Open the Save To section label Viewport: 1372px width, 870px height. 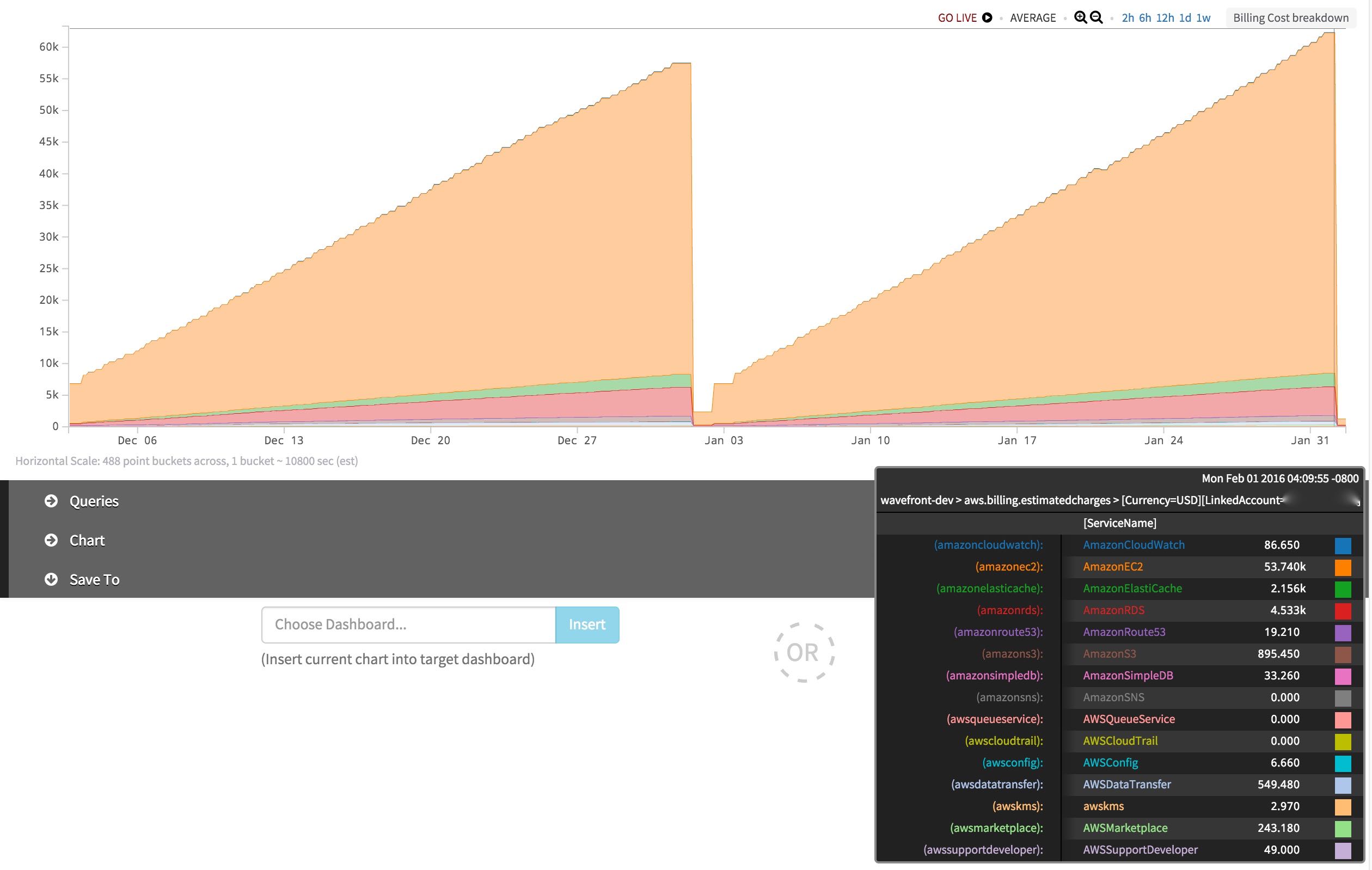coord(95,580)
